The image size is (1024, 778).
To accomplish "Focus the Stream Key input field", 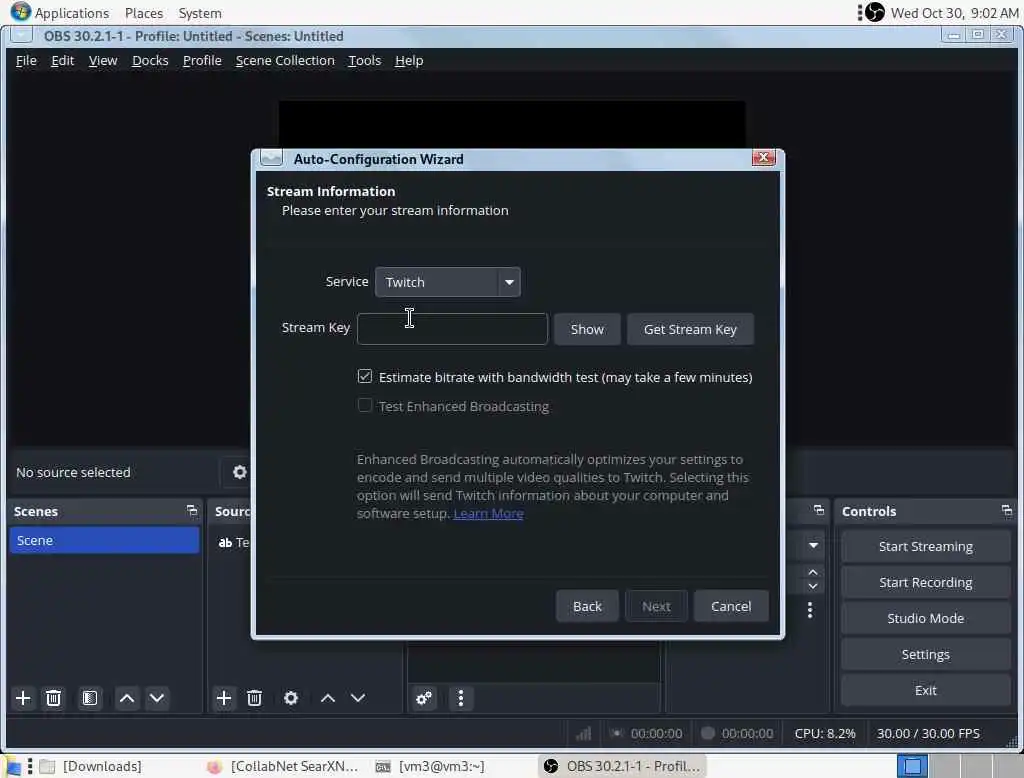I will (452, 329).
